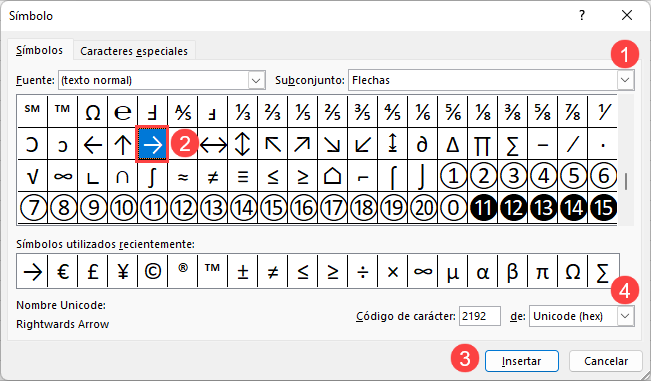Image resolution: width=651 pixels, height=381 pixels.
Task: Select the up-down arrow symbol
Action: [243, 144]
